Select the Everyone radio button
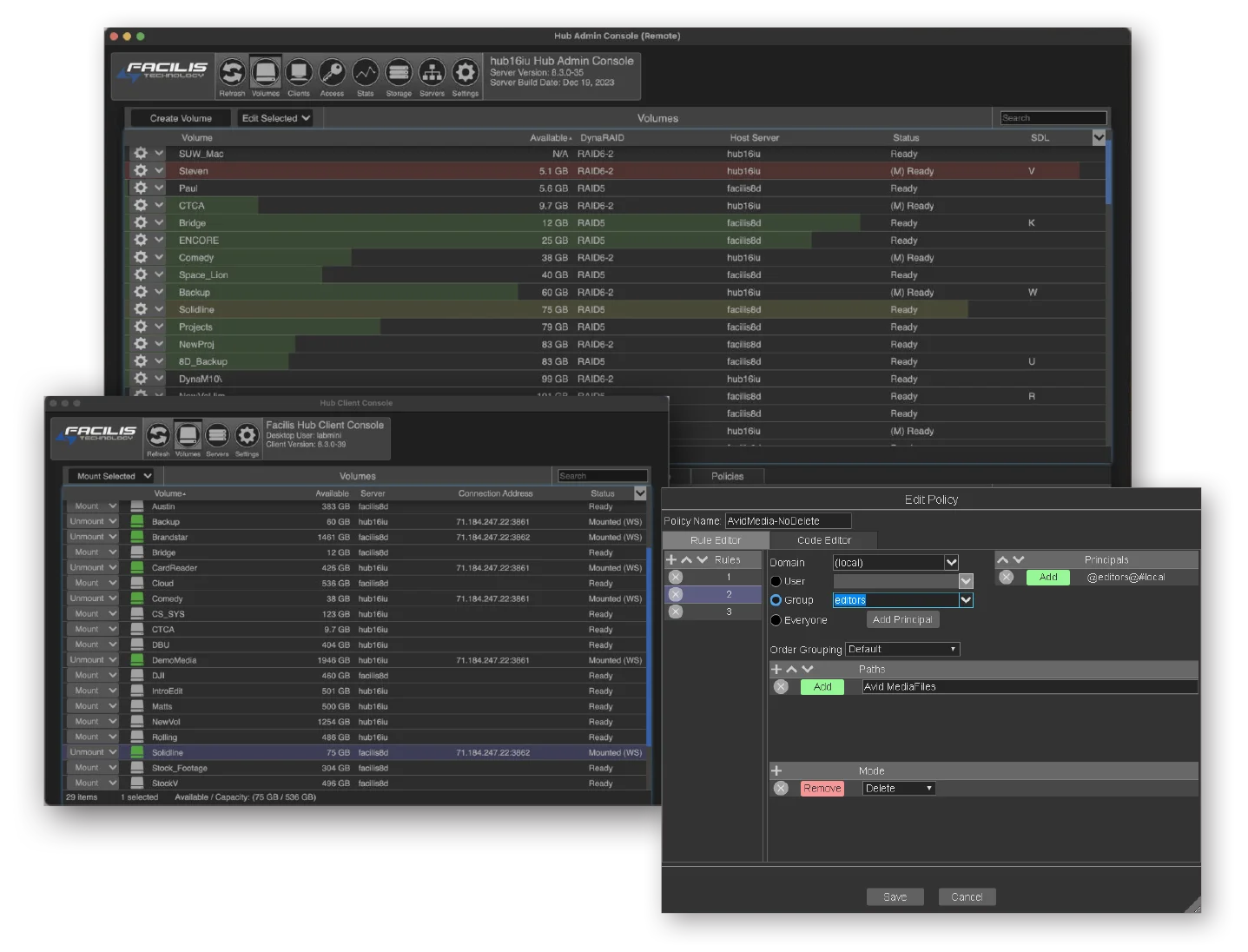The image size is (1248, 952). click(x=776, y=620)
